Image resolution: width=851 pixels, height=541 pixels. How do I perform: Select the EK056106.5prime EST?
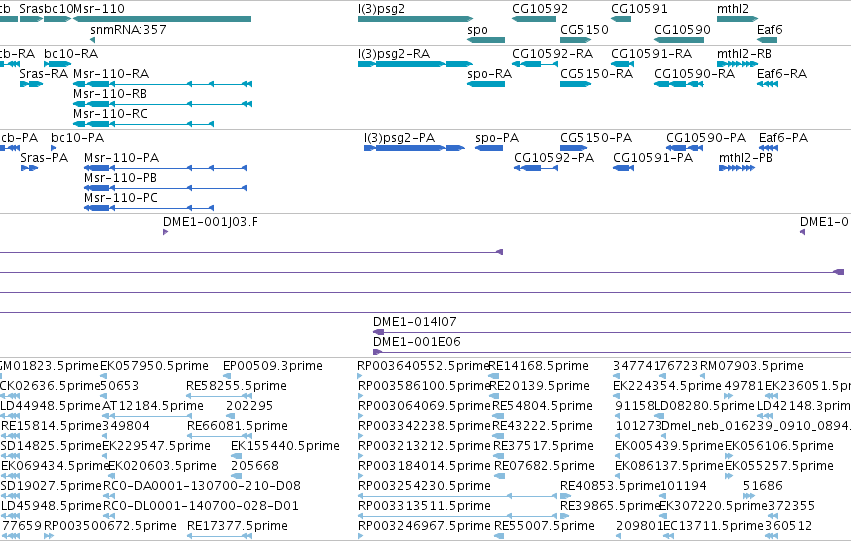pyautogui.click(x=731, y=456)
